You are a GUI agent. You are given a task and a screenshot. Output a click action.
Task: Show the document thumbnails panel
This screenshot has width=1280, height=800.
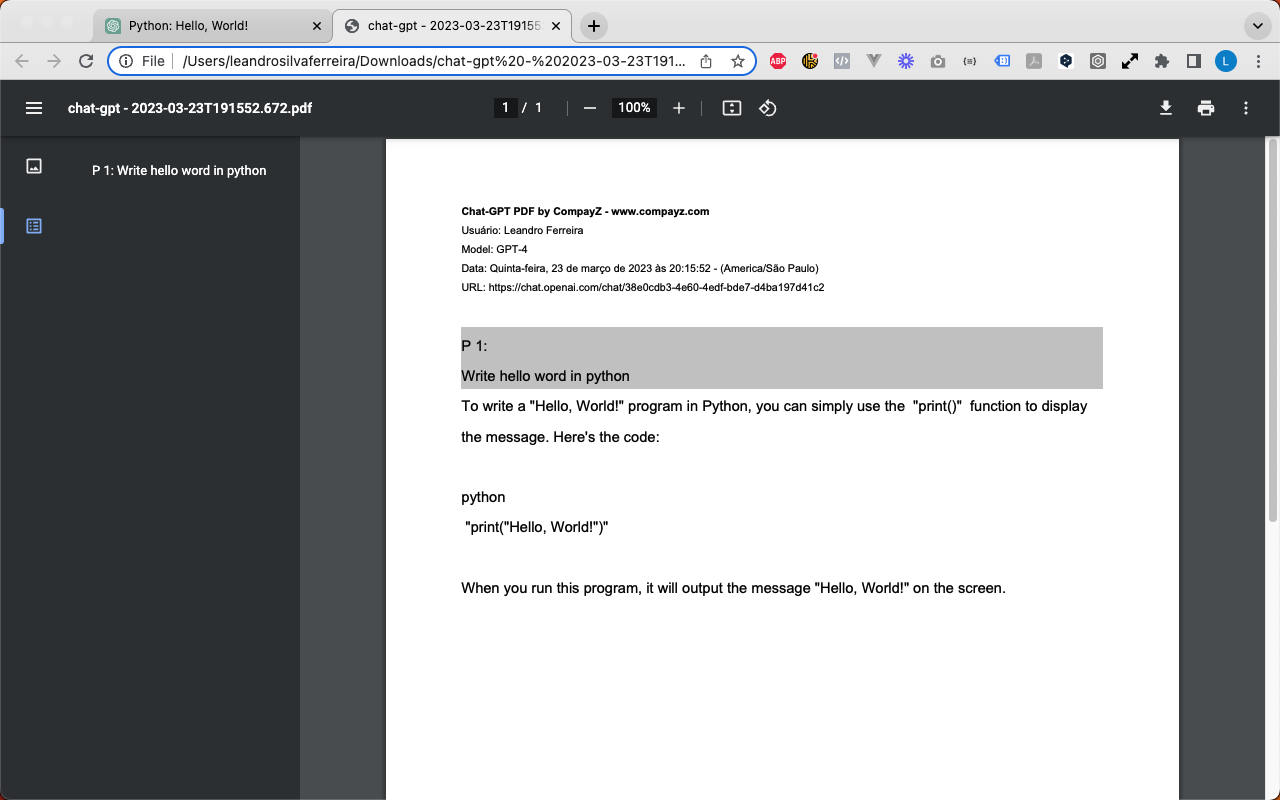coord(34,166)
